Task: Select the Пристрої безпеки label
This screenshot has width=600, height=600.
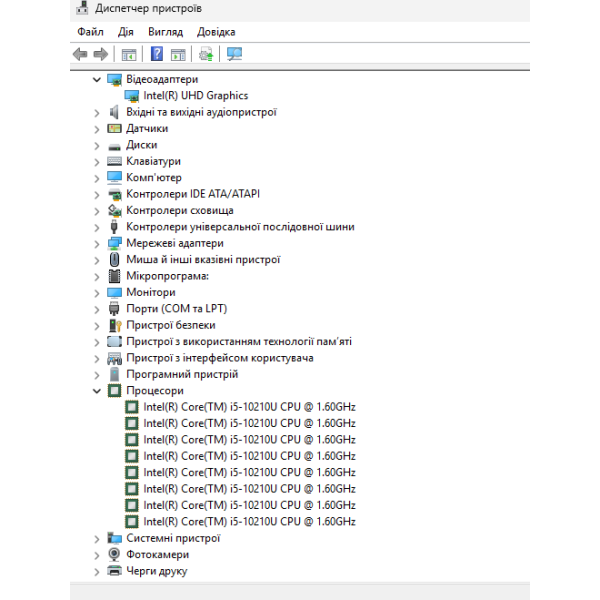Action: pyautogui.click(x=171, y=325)
